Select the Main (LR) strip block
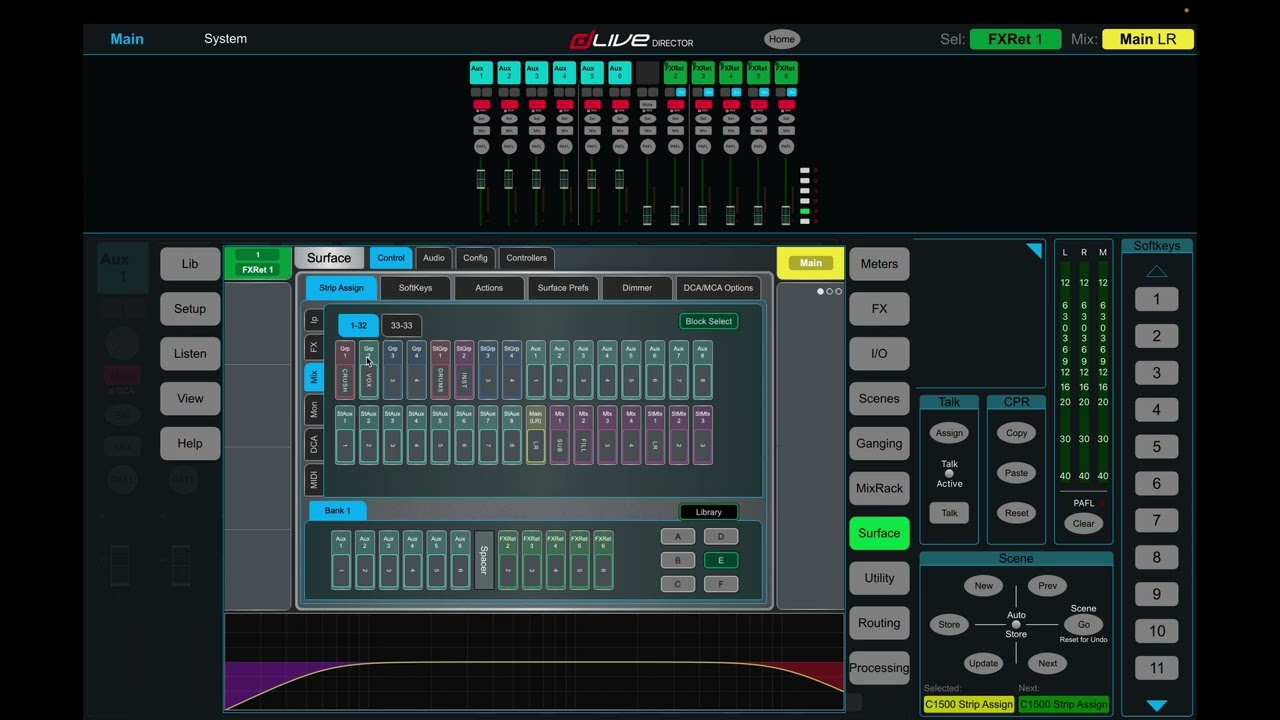 [x=536, y=435]
